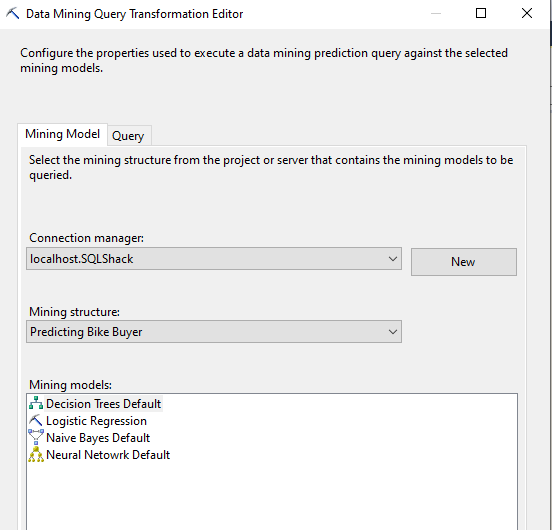Minimize the editor window
Image resolution: width=552 pixels, height=530 pixels.
[x=436, y=13]
